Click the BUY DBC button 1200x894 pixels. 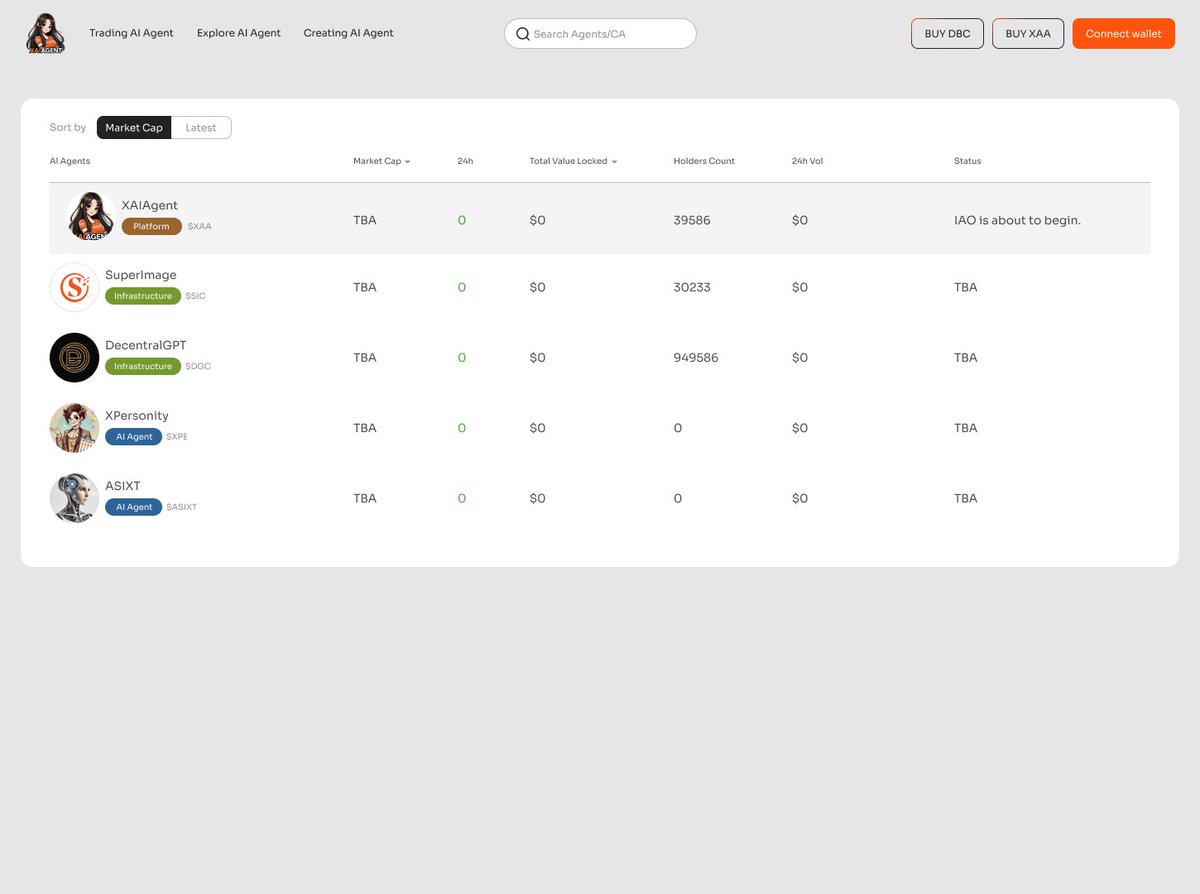tap(947, 33)
